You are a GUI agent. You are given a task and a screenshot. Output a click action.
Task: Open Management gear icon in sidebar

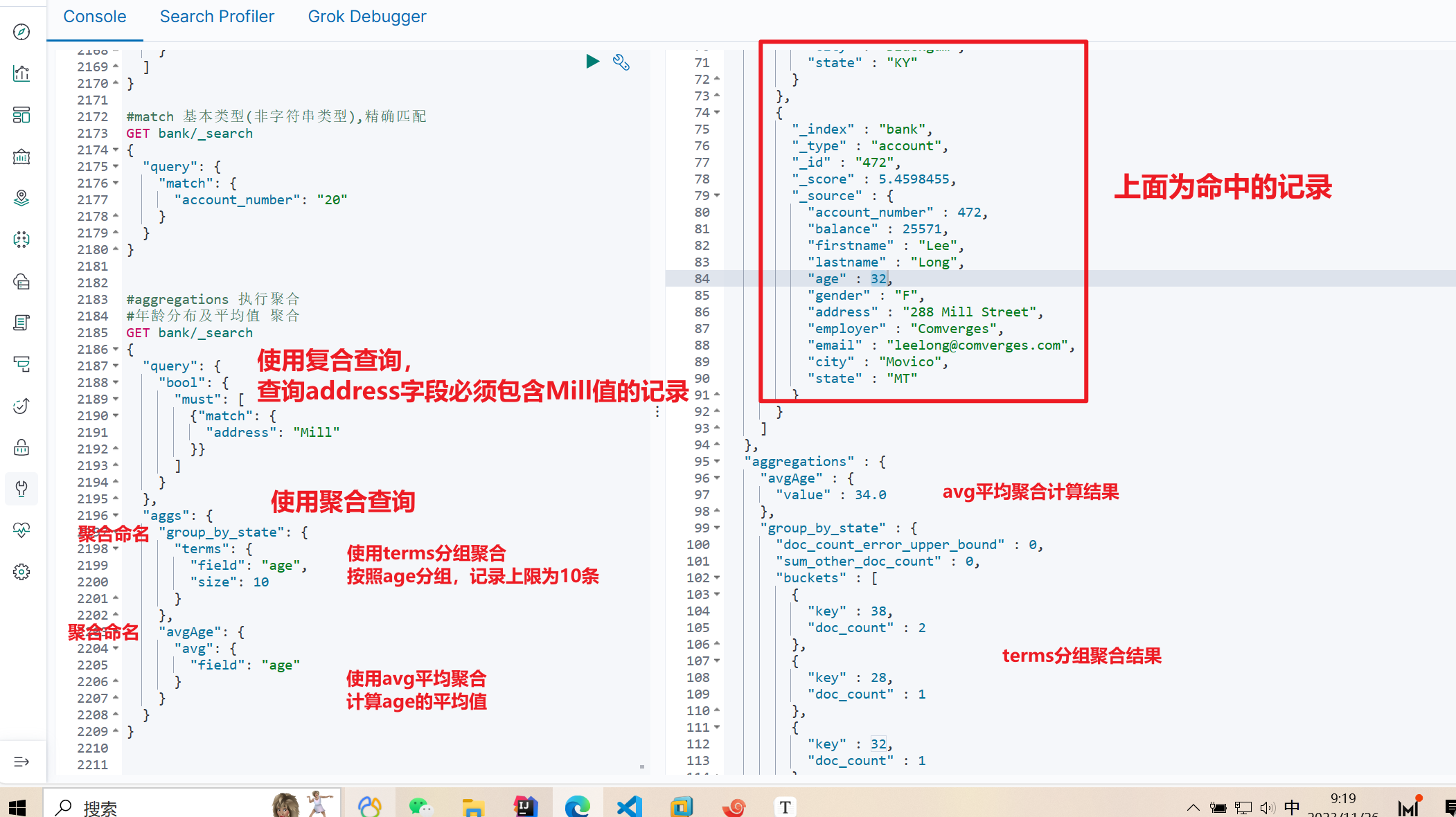[21, 572]
